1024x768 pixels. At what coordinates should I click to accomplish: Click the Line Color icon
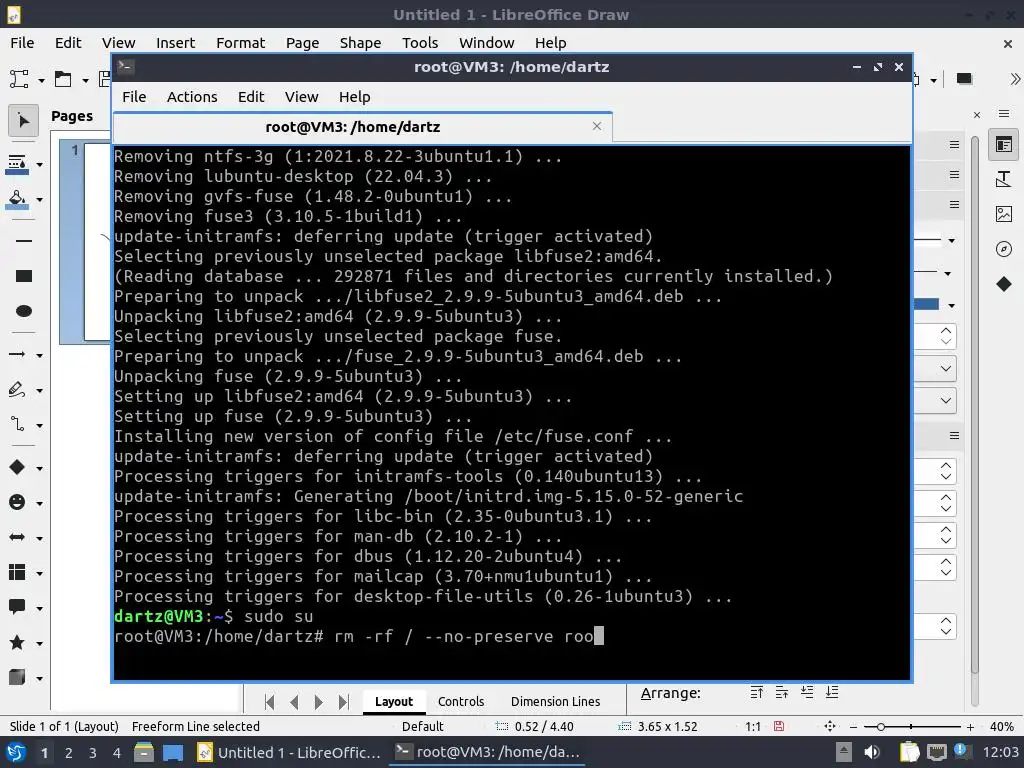18,164
